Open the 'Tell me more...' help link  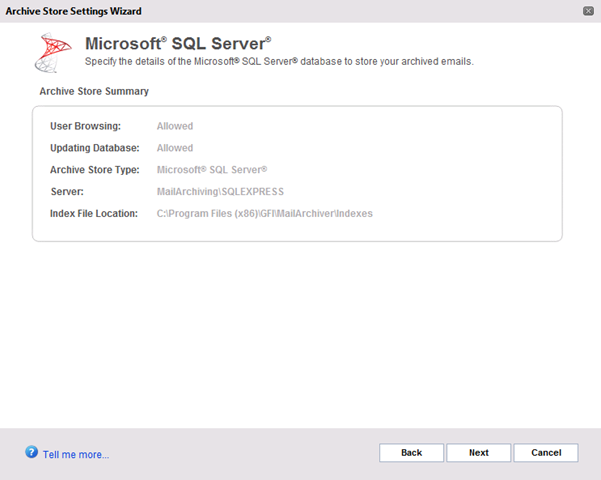click(x=76, y=454)
